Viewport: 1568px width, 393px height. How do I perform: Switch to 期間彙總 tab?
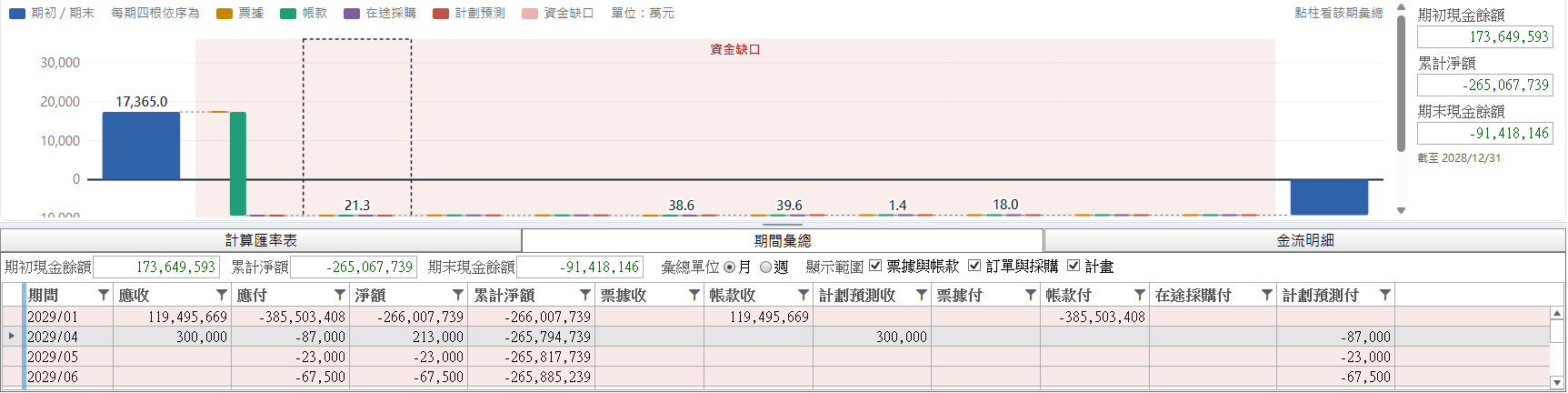point(783,240)
